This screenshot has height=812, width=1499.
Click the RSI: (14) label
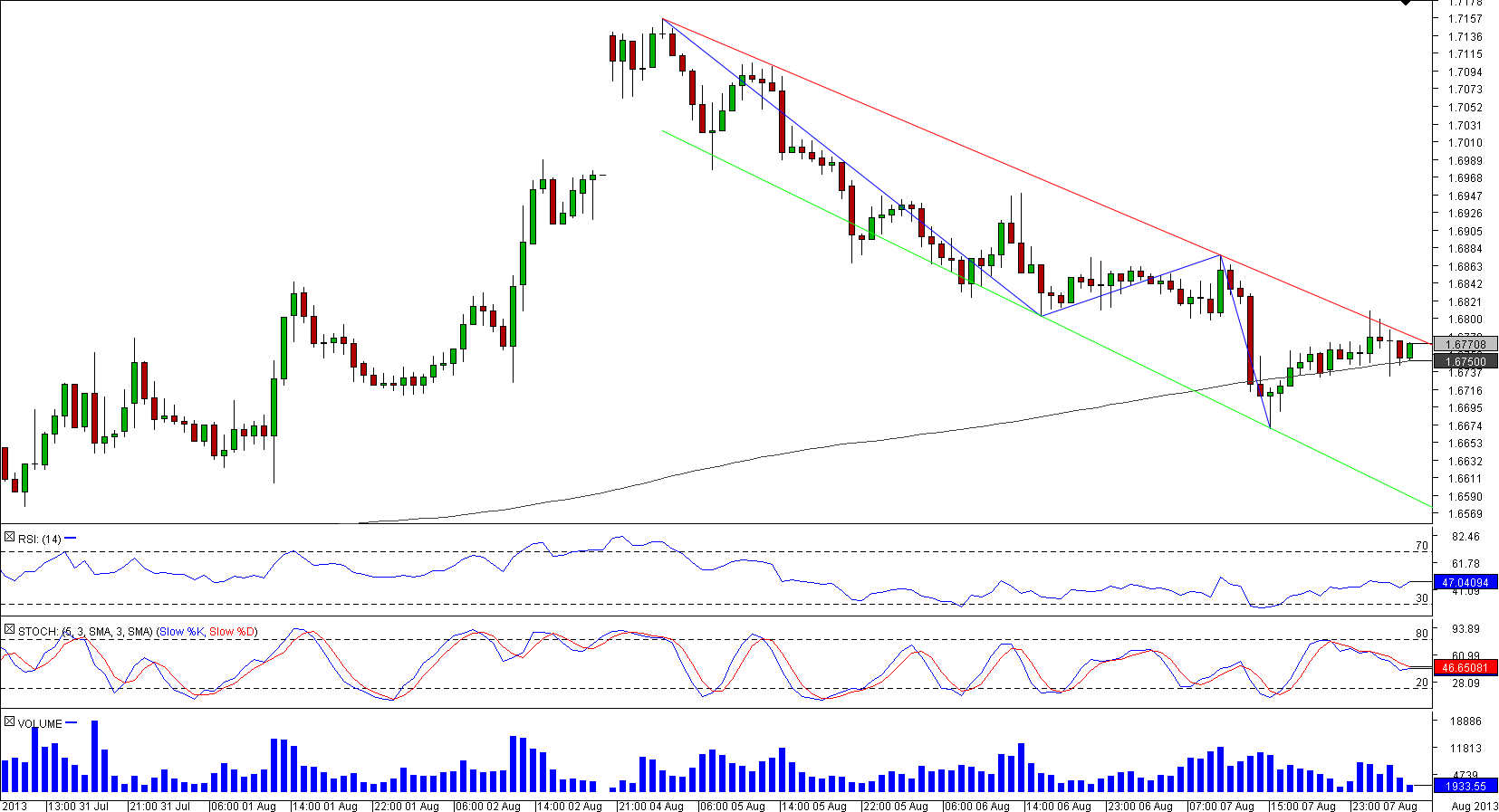click(40, 540)
